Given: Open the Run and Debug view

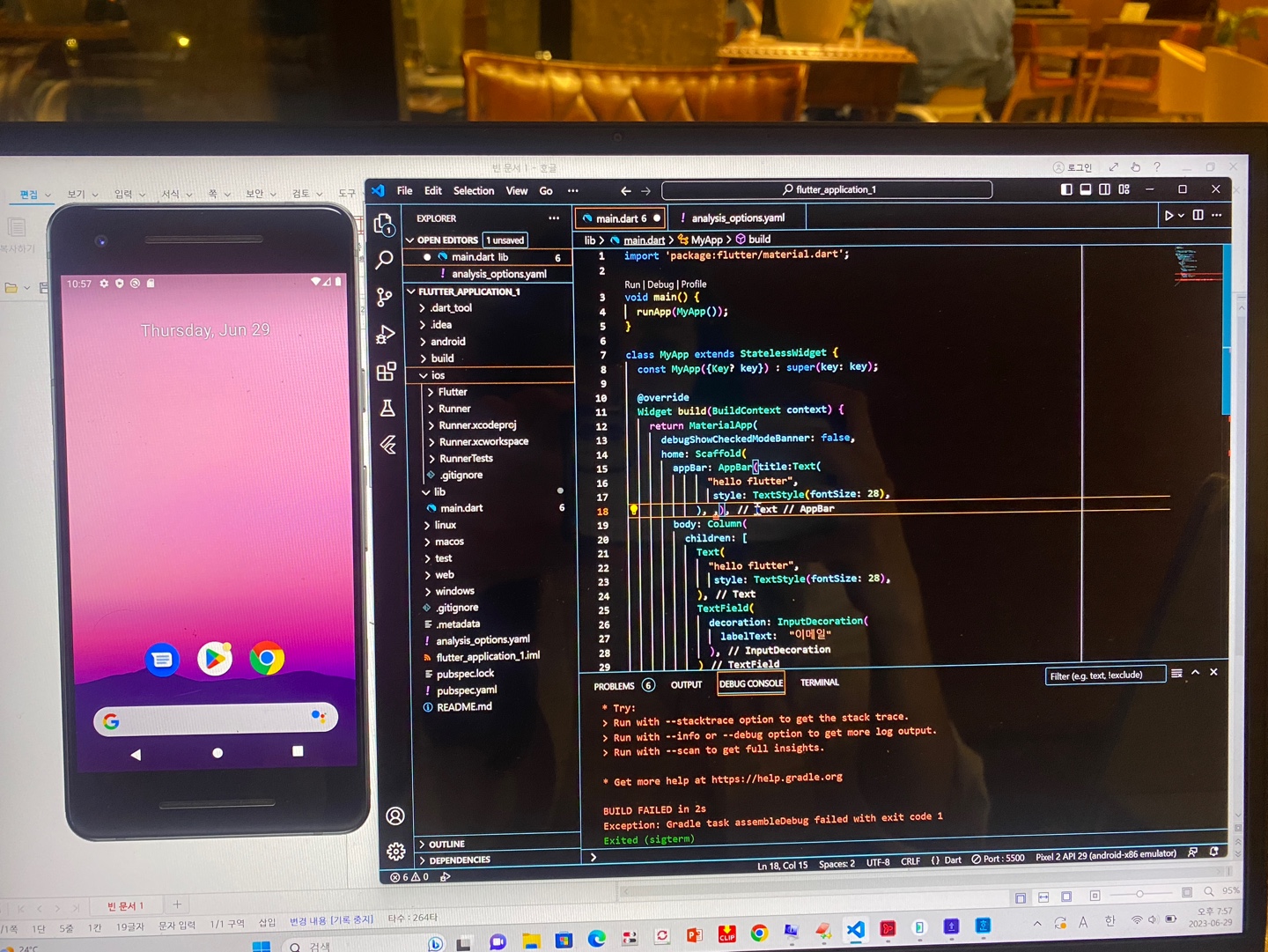Looking at the screenshot, I should [x=385, y=335].
